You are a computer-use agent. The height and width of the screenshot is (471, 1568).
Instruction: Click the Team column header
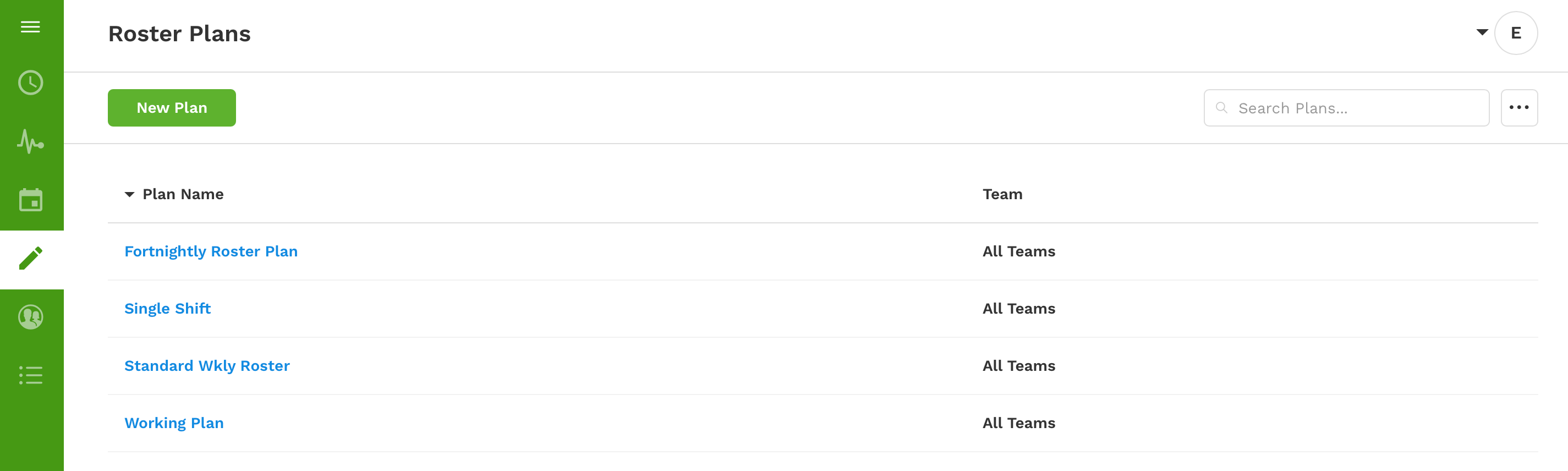[1002, 194]
